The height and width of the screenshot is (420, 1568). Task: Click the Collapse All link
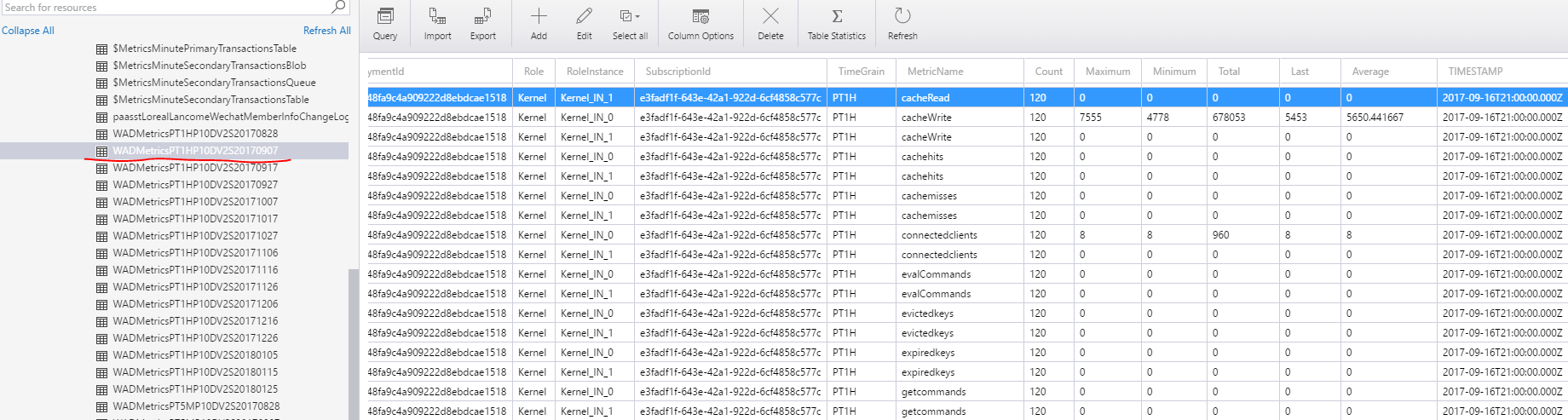[28, 31]
